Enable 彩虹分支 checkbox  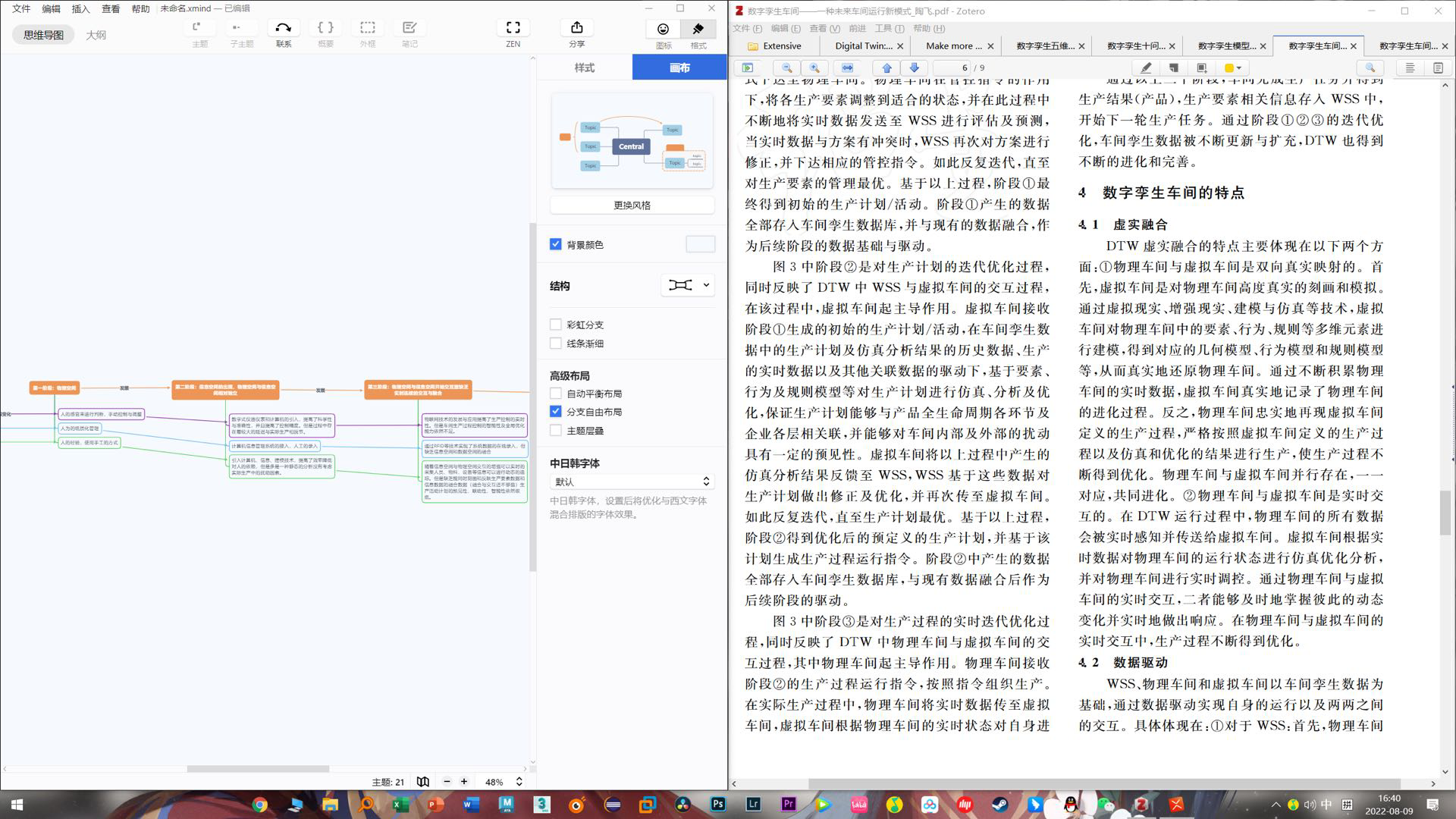coord(556,325)
